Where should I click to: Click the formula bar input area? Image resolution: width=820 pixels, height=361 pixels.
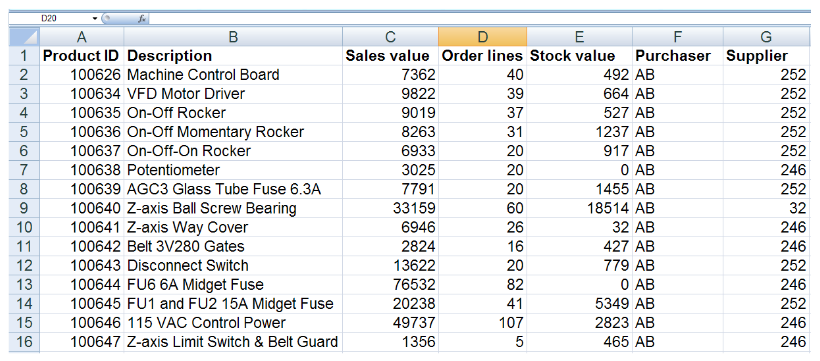479,19
